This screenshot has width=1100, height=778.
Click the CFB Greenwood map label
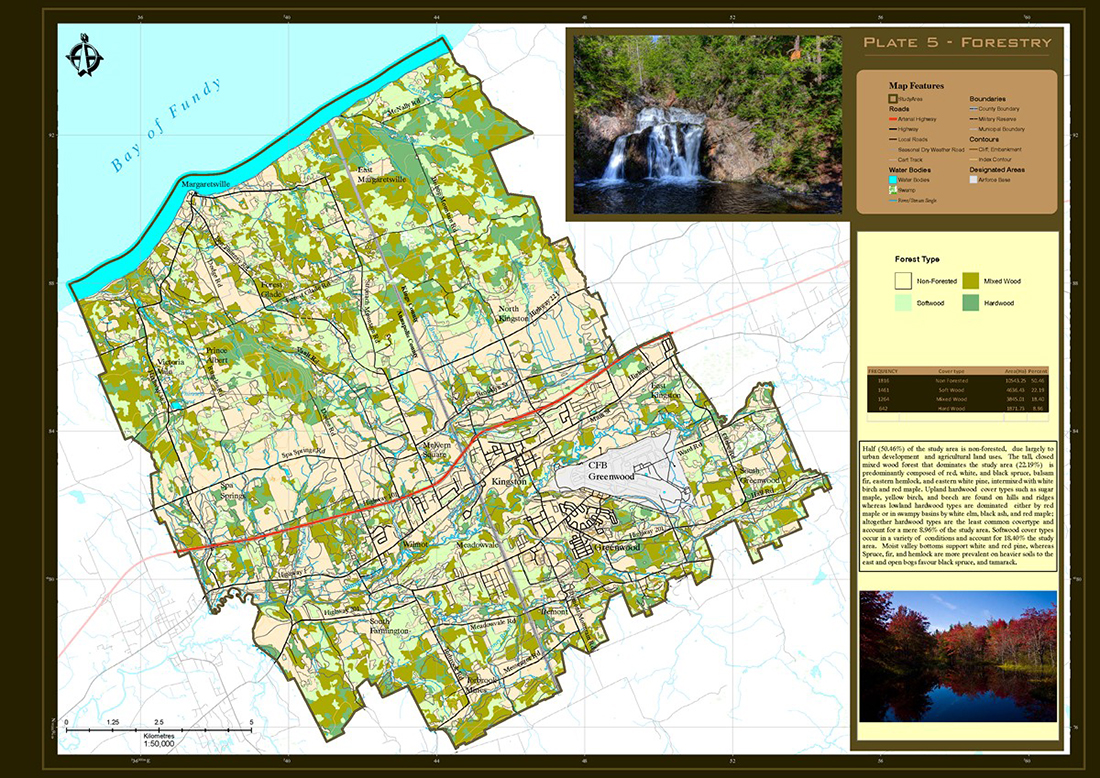coord(611,471)
